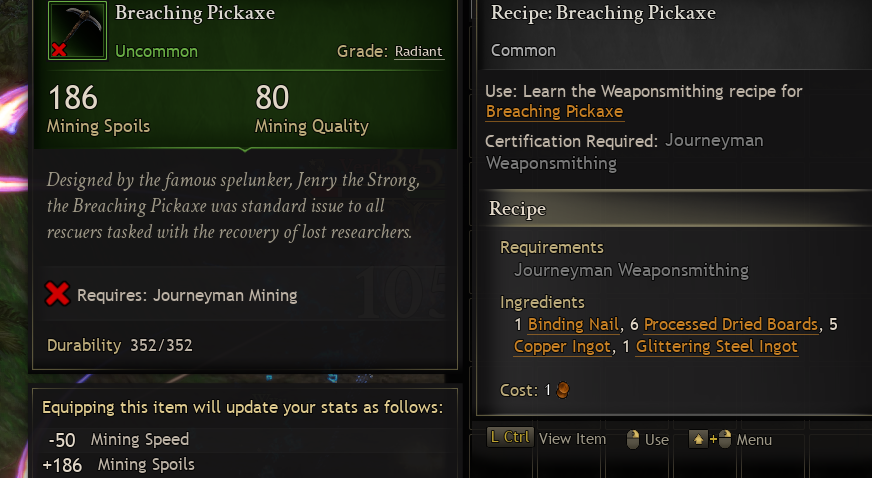
Task: Click the small red X on pickaxe thumbnail
Action: pos(59,49)
